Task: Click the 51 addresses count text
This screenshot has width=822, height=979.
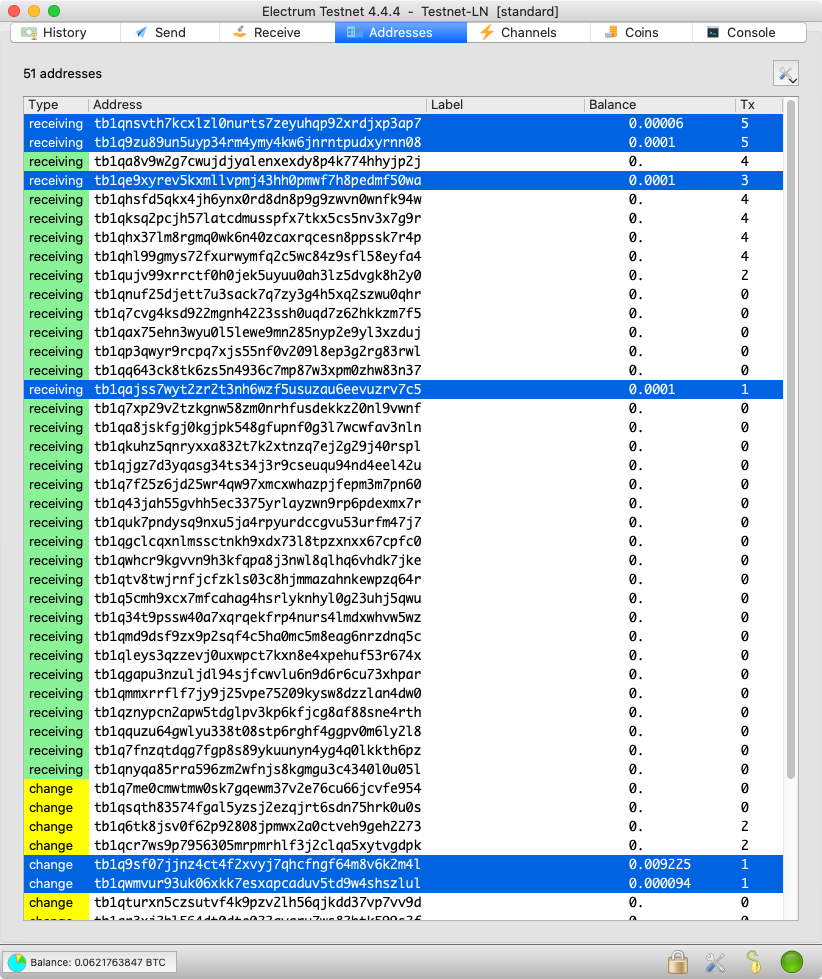Action: [62, 74]
